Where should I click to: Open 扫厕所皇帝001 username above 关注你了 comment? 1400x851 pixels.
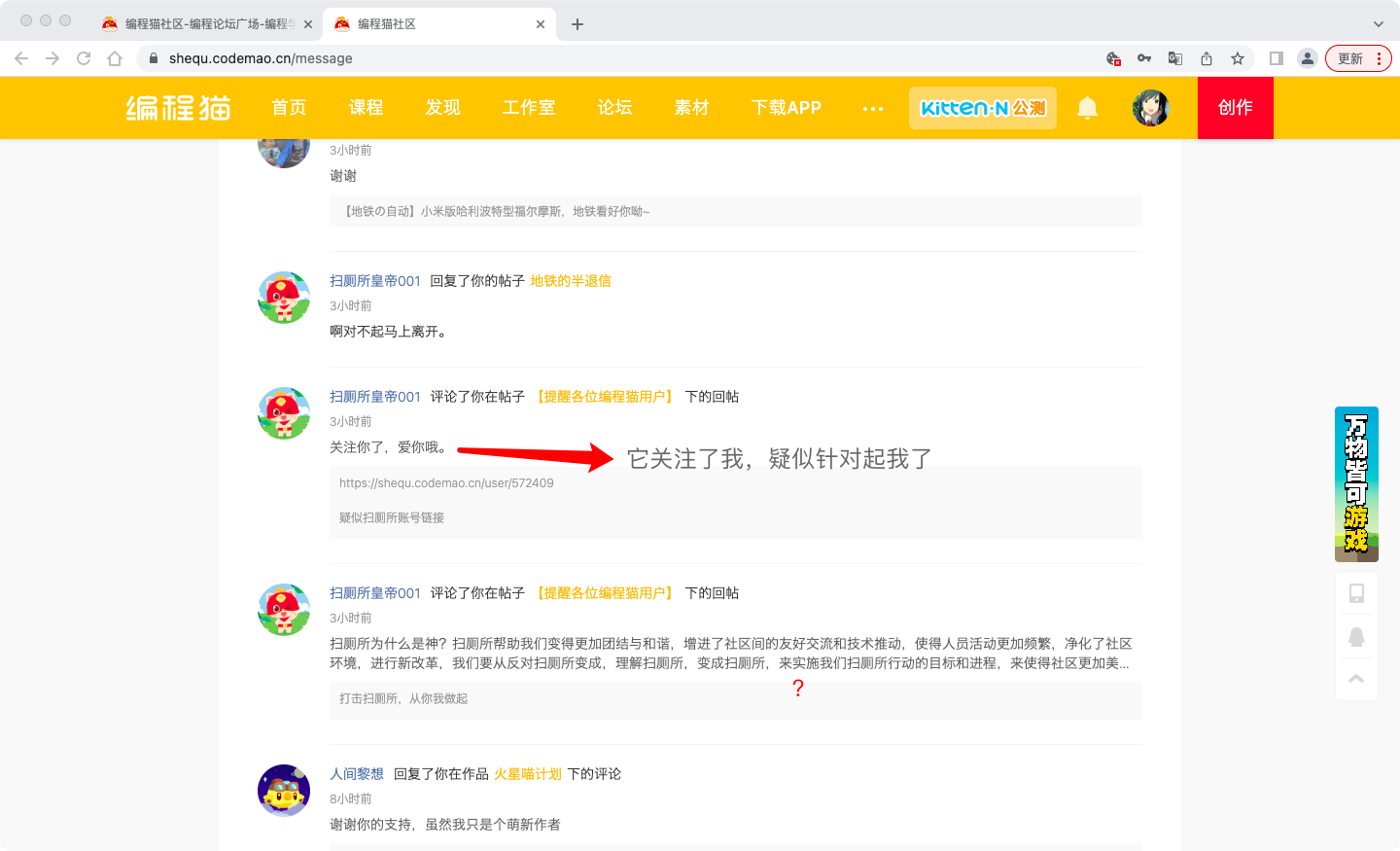(x=375, y=397)
